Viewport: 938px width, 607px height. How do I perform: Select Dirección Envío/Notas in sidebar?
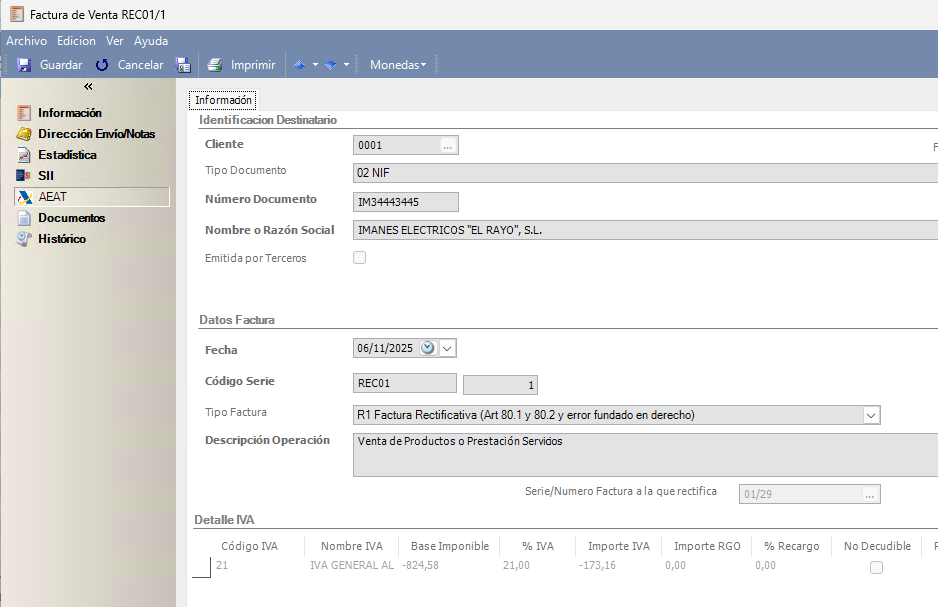click(x=96, y=134)
